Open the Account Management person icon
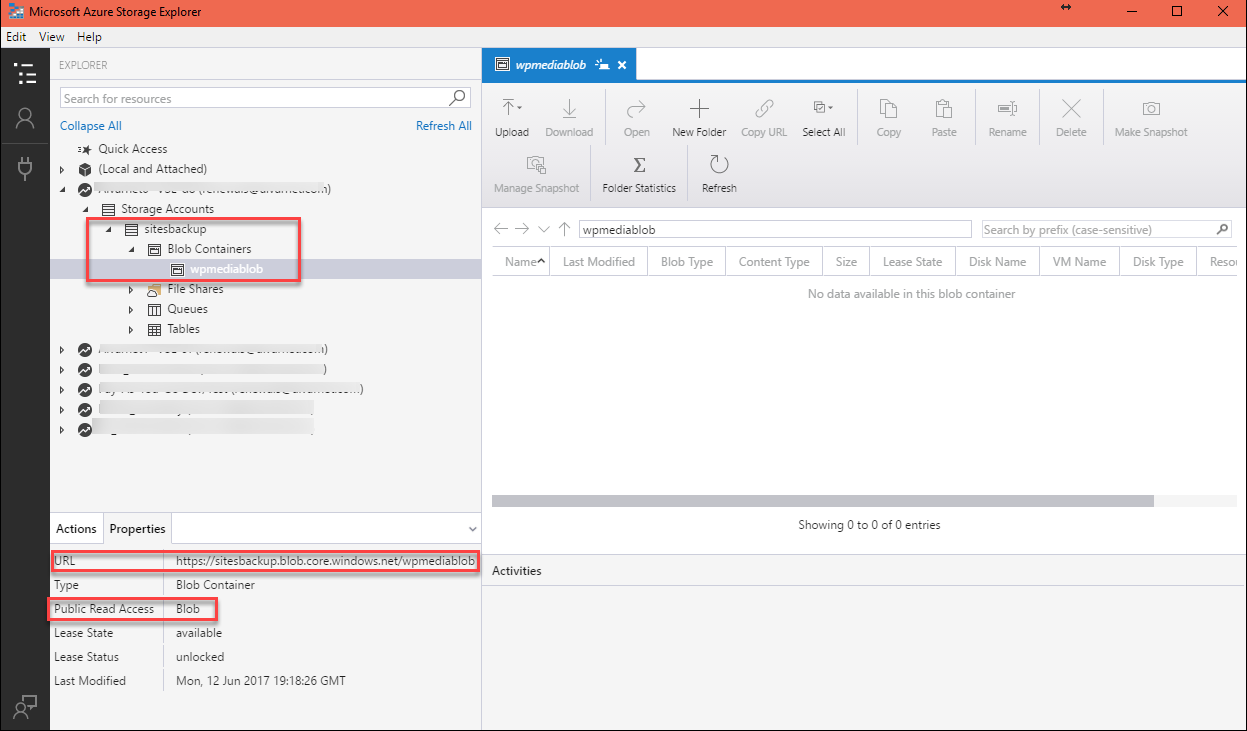This screenshot has height=731, width=1247. point(24,119)
